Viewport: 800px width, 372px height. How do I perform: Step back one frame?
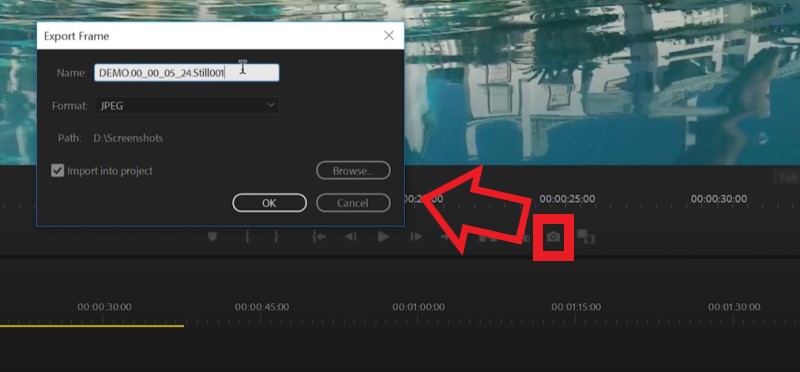[x=351, y=237]
